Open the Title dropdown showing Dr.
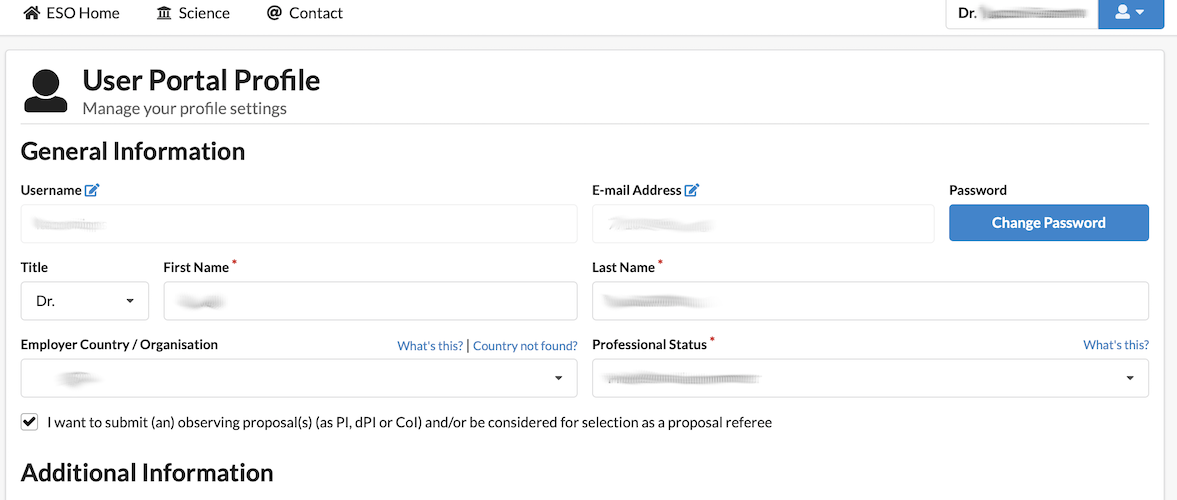 tap(84, 301)
